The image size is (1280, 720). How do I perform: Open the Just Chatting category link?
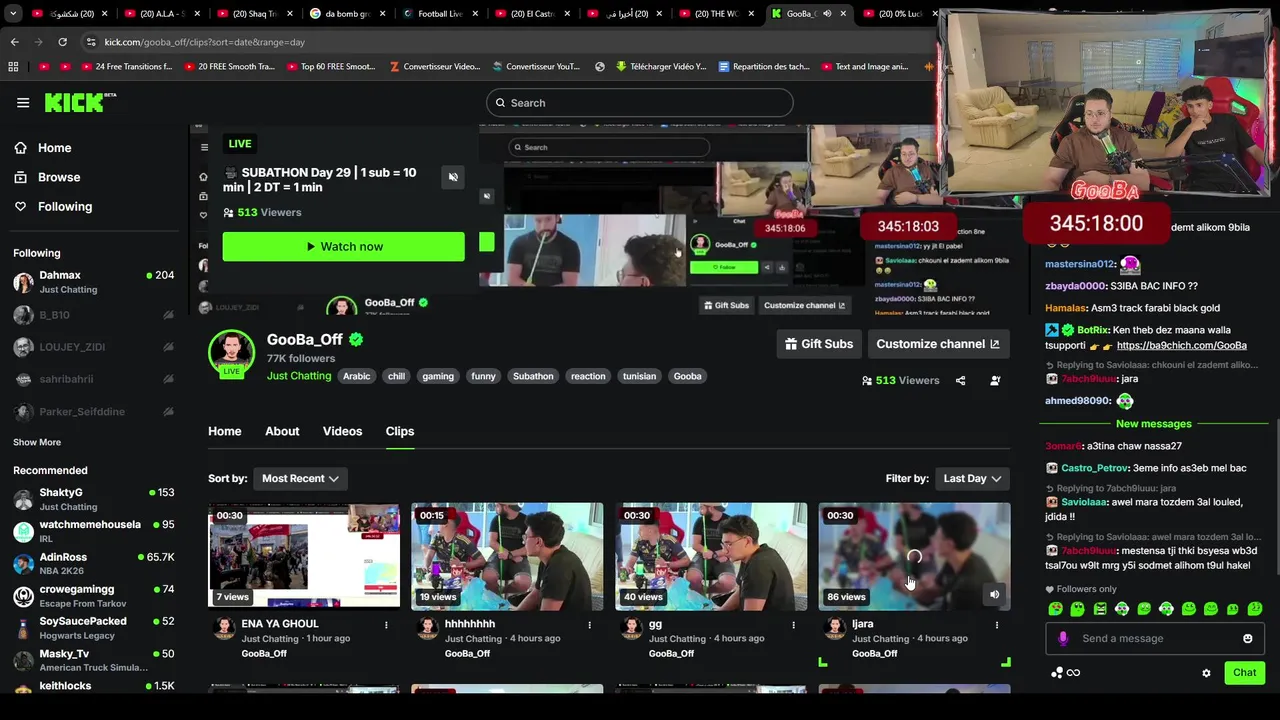tap(299, 376)
